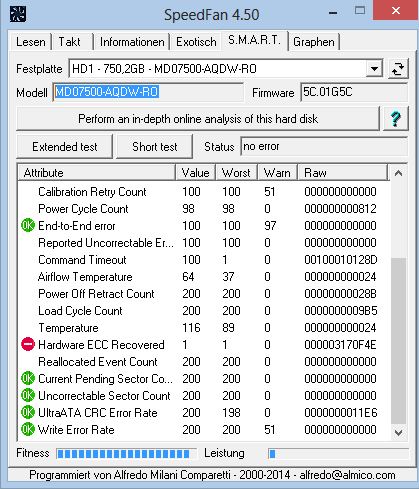Viewport: 419px width, 489px height.
Task: Click the refresh disk list icon button
Action: [398, 69]
